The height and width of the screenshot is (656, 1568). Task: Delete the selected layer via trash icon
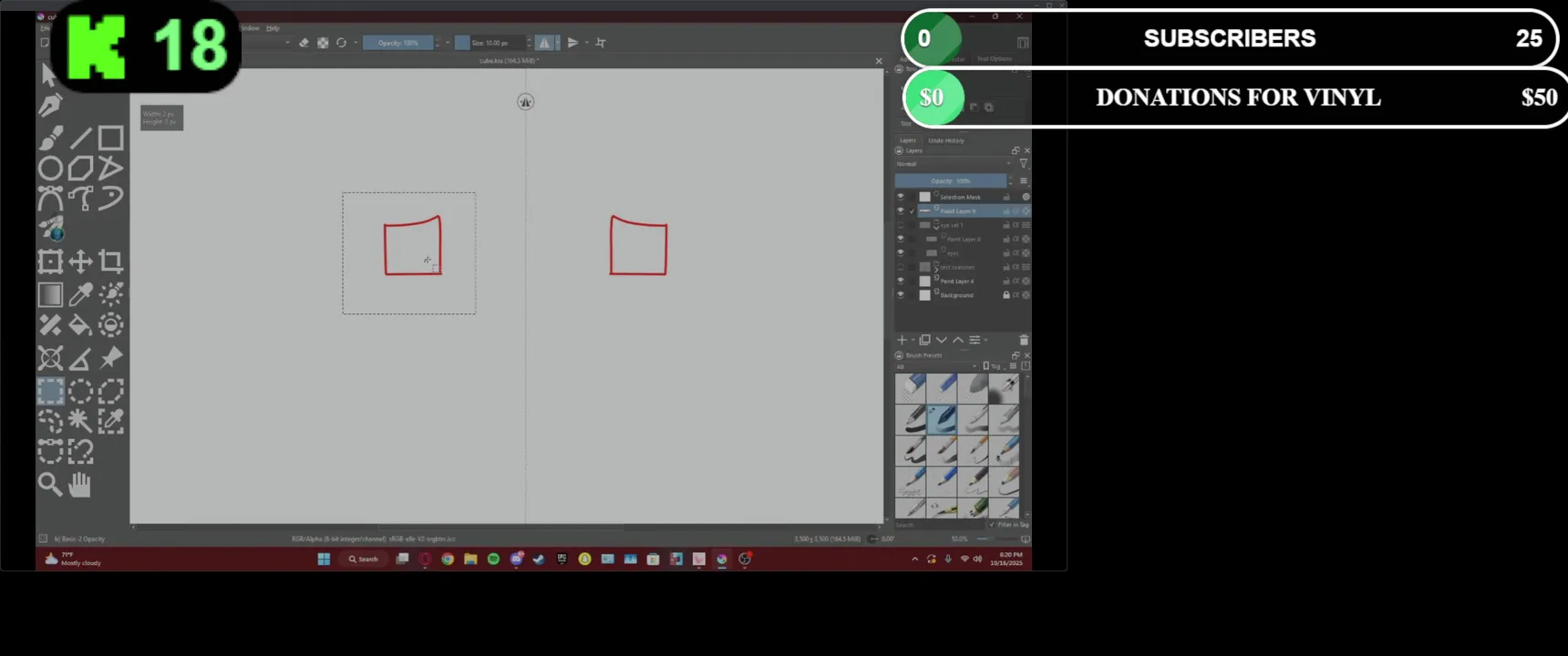pos(1024,340)
